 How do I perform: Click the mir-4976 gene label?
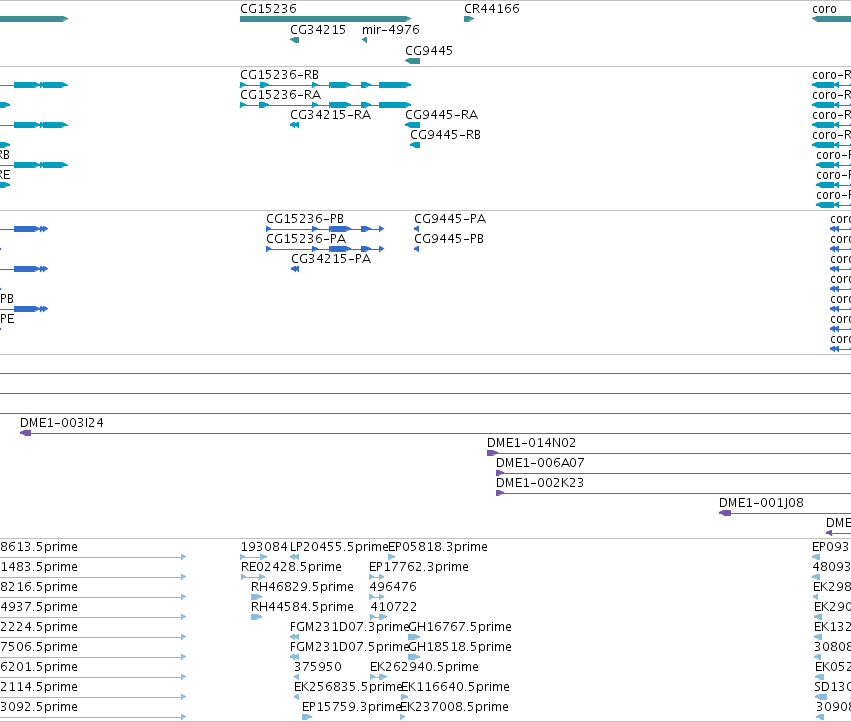[x=391, y=30]
